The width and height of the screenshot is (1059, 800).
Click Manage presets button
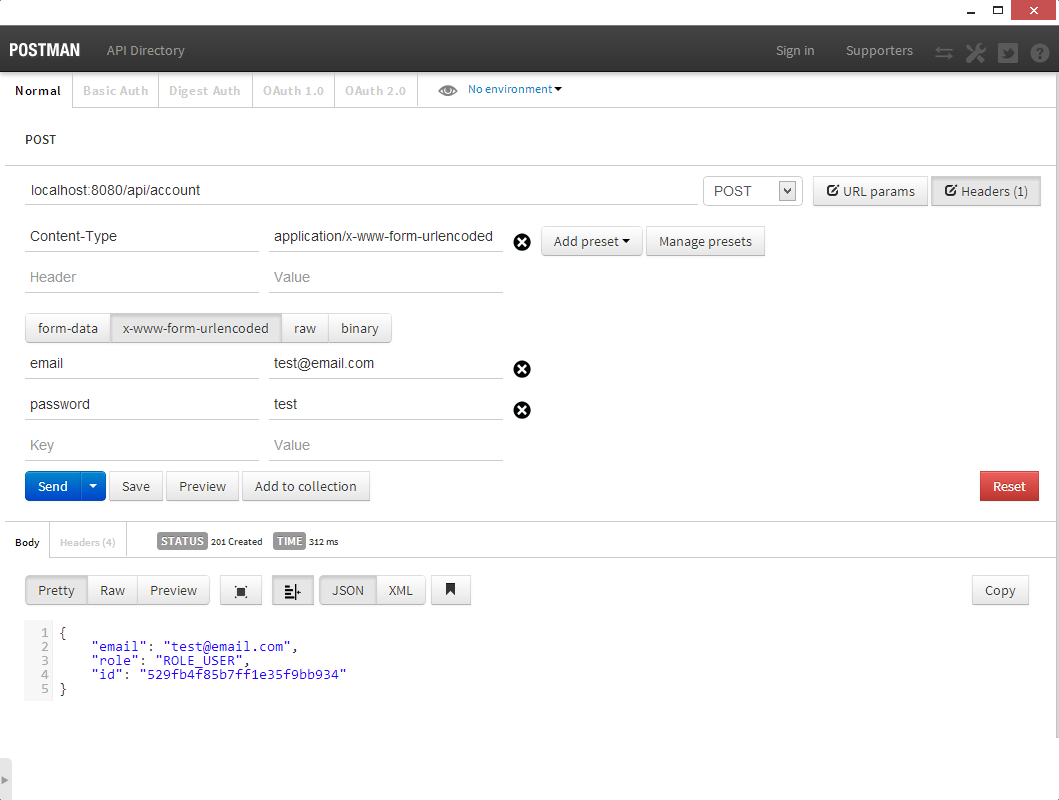[x=705, y=242]
